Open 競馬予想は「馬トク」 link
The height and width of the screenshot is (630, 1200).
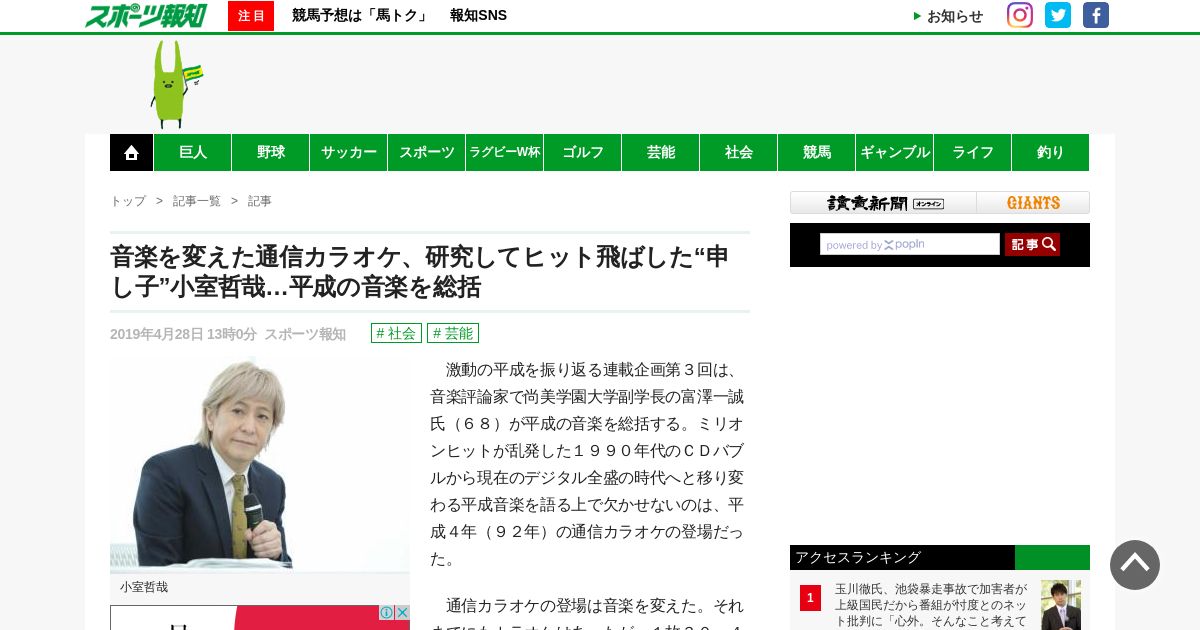360,16
